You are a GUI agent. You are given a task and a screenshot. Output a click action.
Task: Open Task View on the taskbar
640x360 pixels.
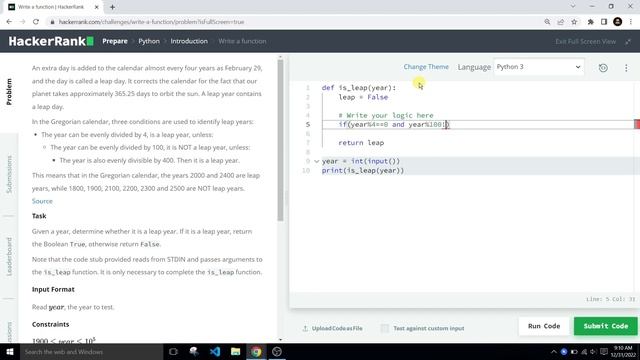tap(173, 351)
